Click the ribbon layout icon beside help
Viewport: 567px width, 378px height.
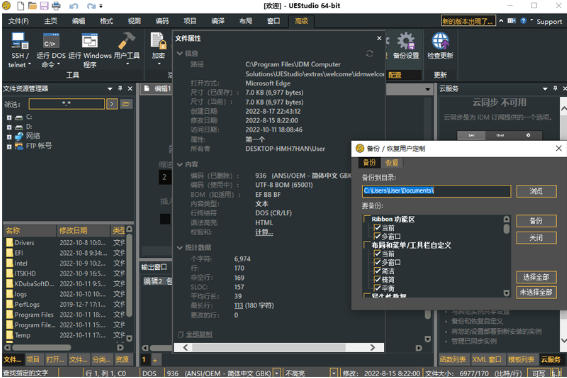click(x=511, y=21)
